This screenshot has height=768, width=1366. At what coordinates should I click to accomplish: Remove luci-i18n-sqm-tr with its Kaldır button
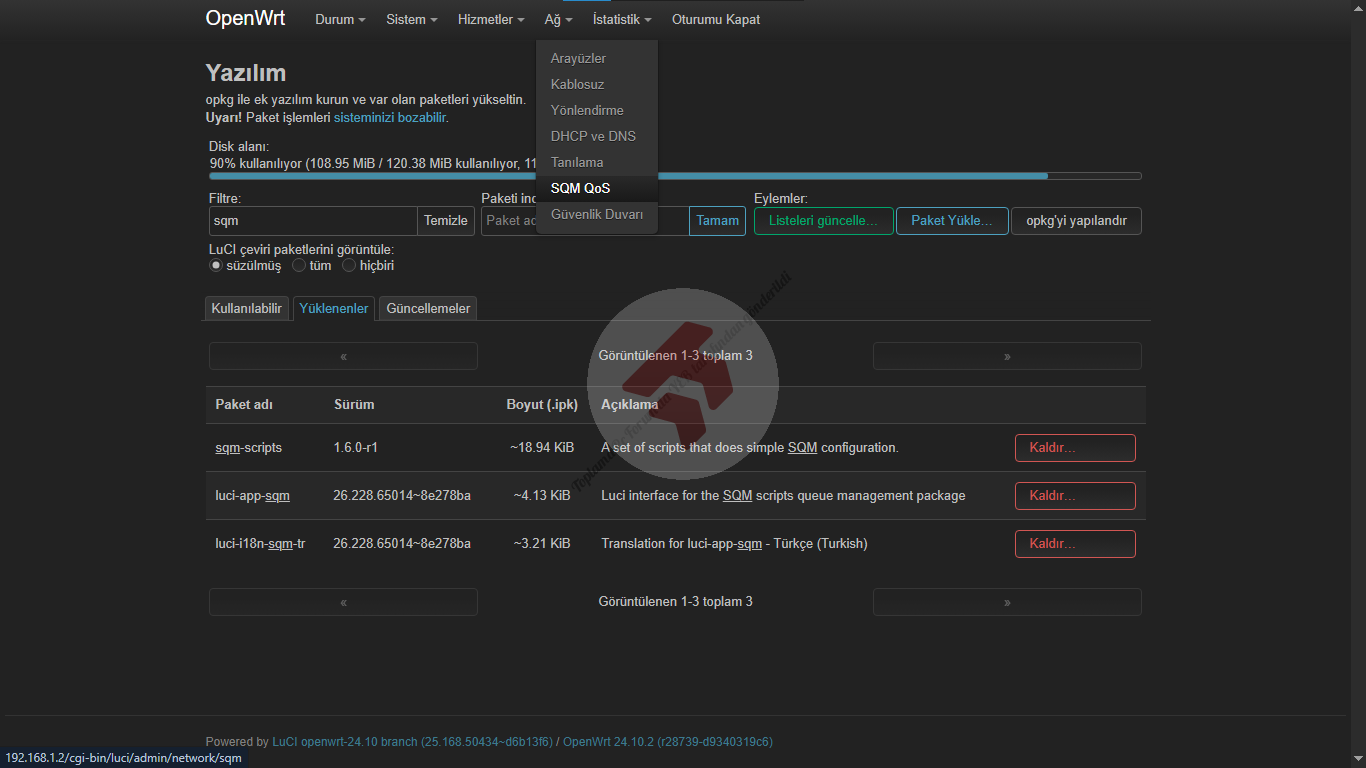1075,544
